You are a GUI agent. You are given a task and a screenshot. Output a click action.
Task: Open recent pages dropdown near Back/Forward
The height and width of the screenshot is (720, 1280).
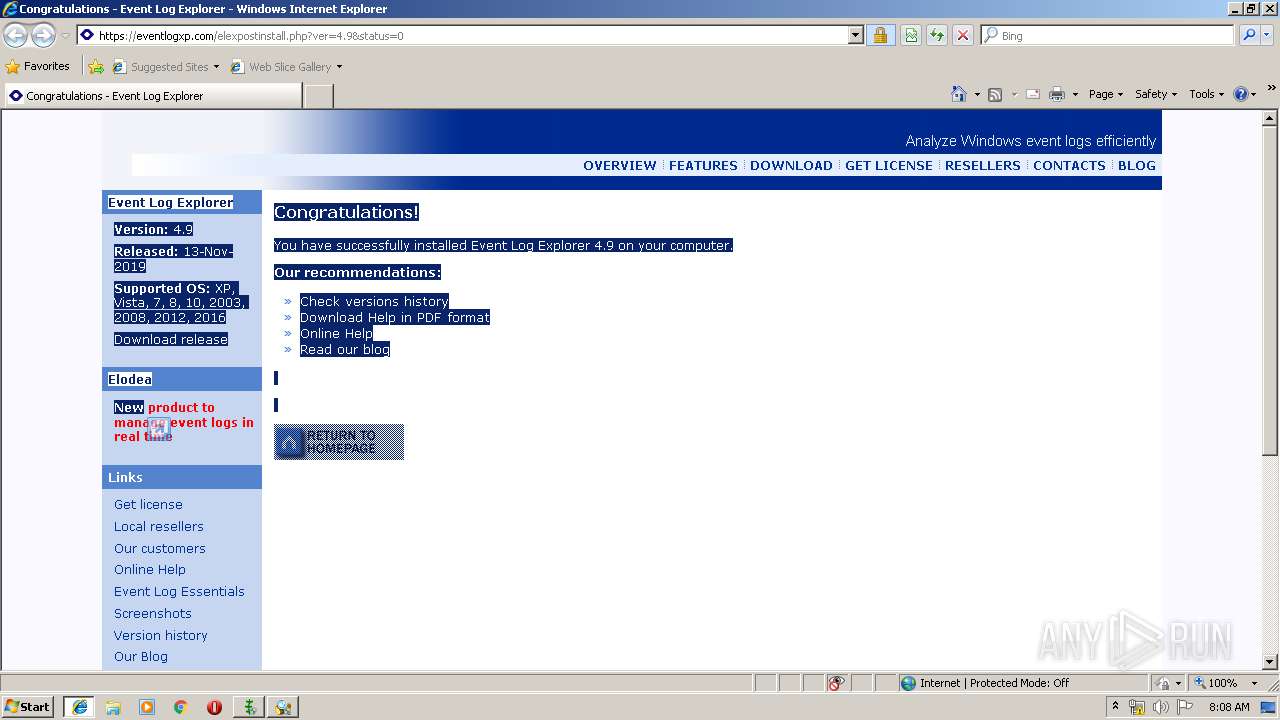65,35
